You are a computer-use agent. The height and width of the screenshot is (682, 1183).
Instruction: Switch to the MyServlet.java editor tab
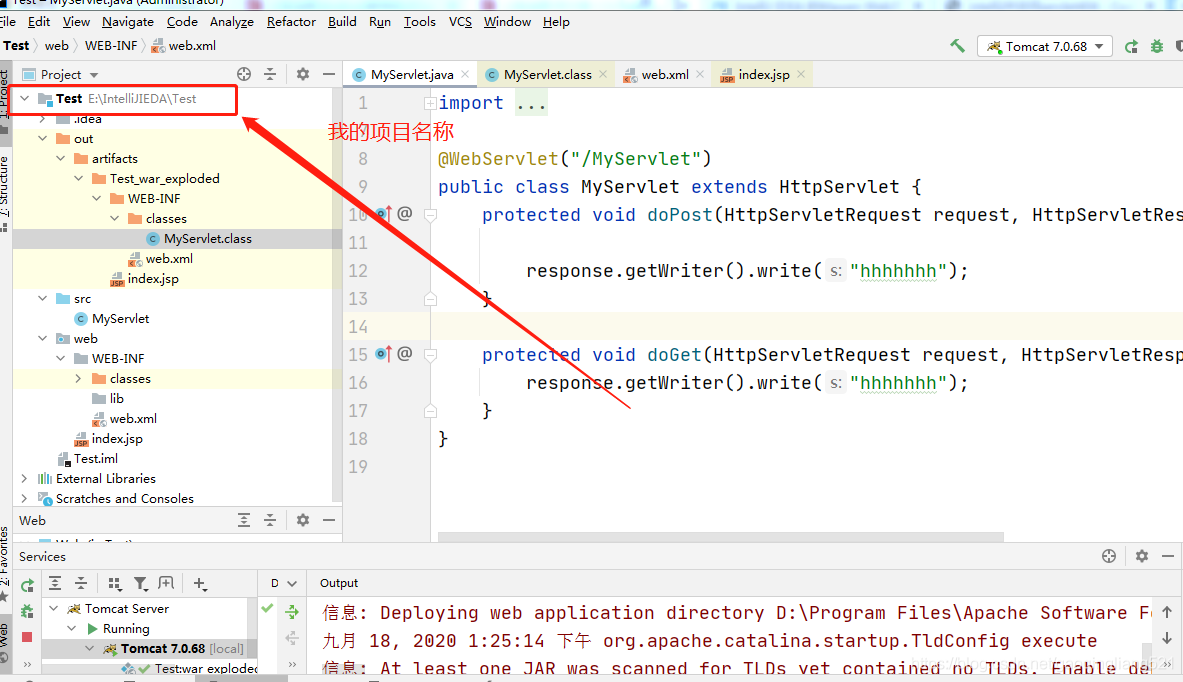(412, 75)
